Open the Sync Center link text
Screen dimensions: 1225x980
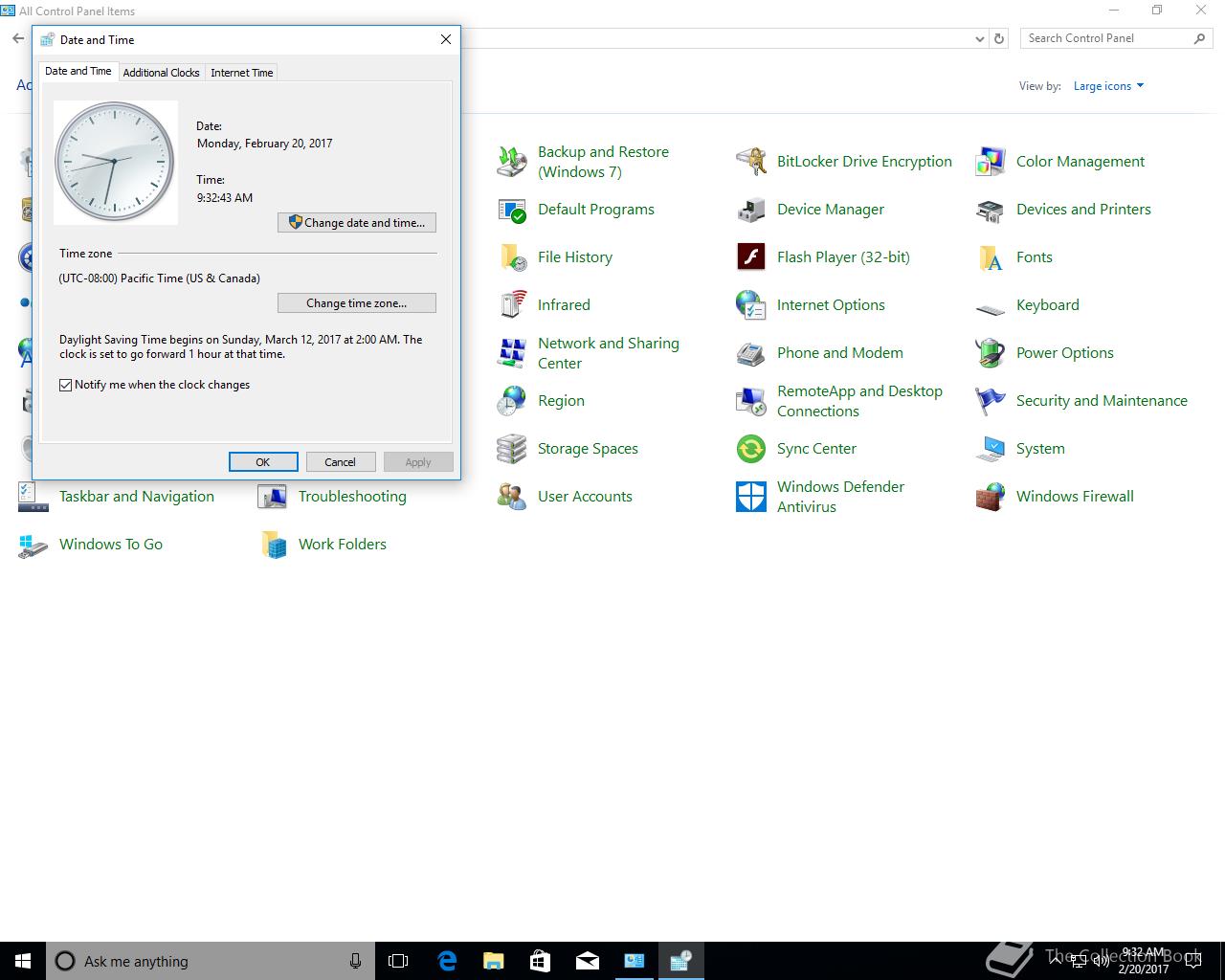point(816,449)
